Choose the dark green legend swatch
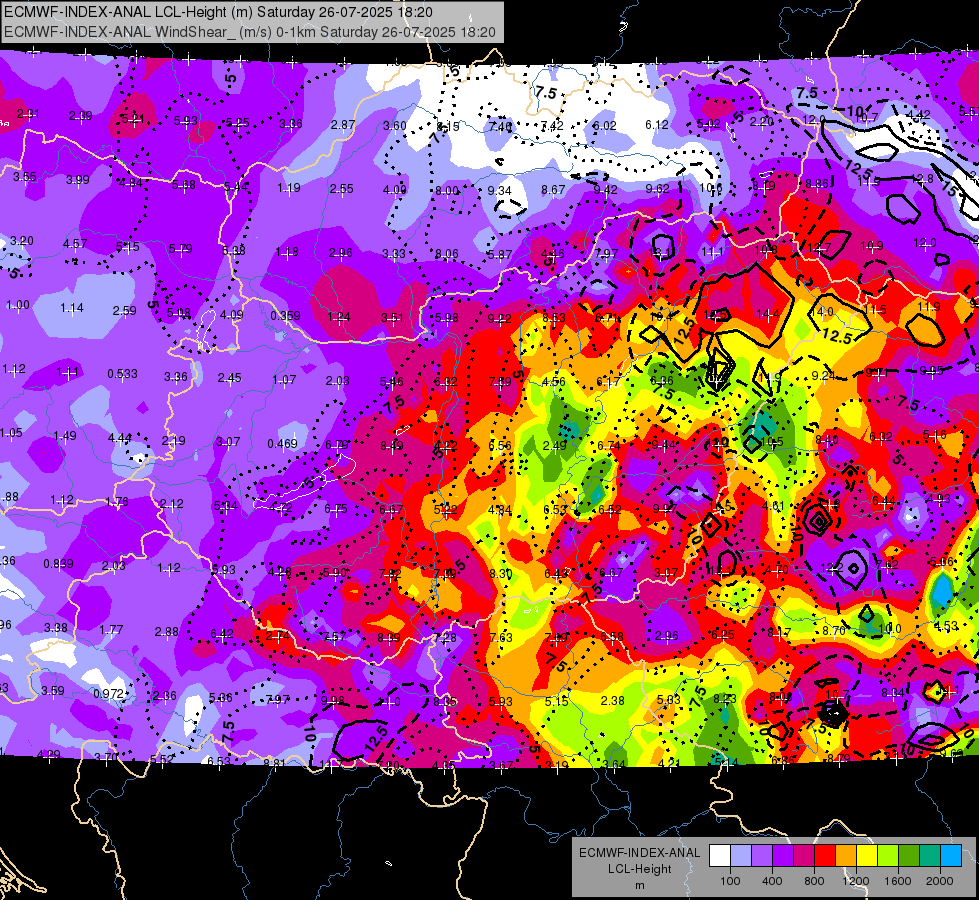979x900 pixels. point(909,856)
